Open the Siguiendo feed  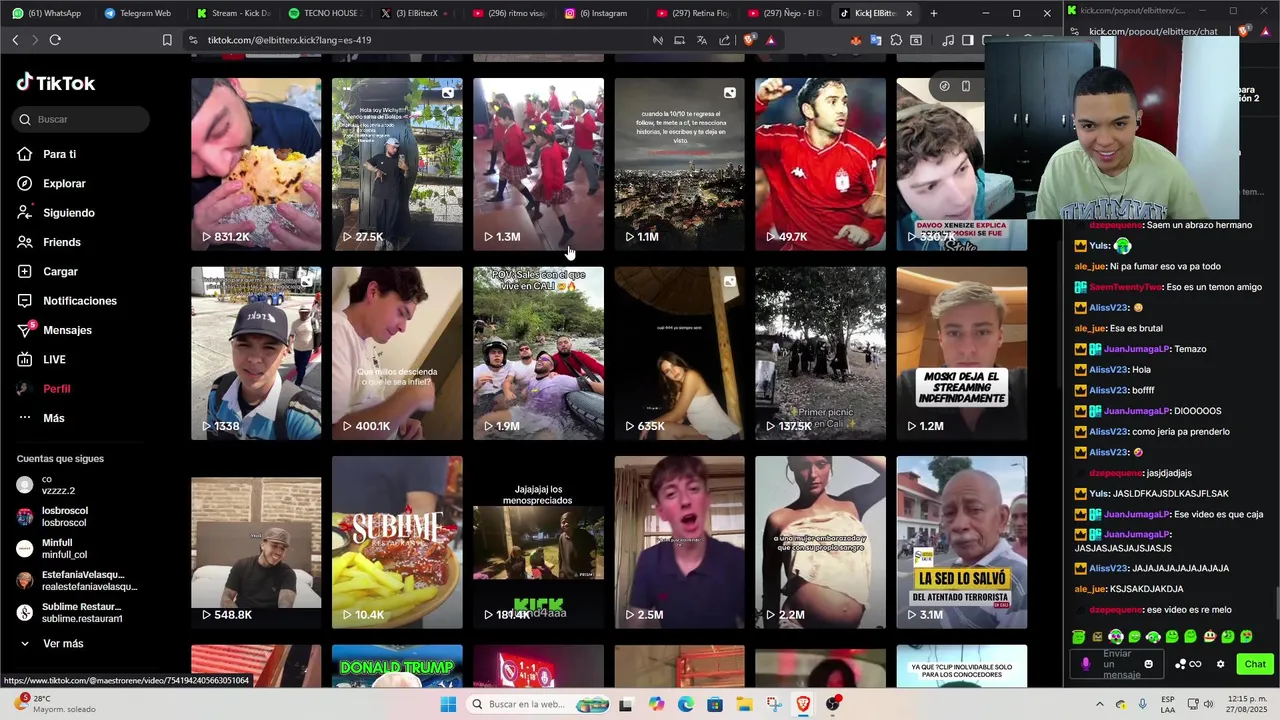56,213
